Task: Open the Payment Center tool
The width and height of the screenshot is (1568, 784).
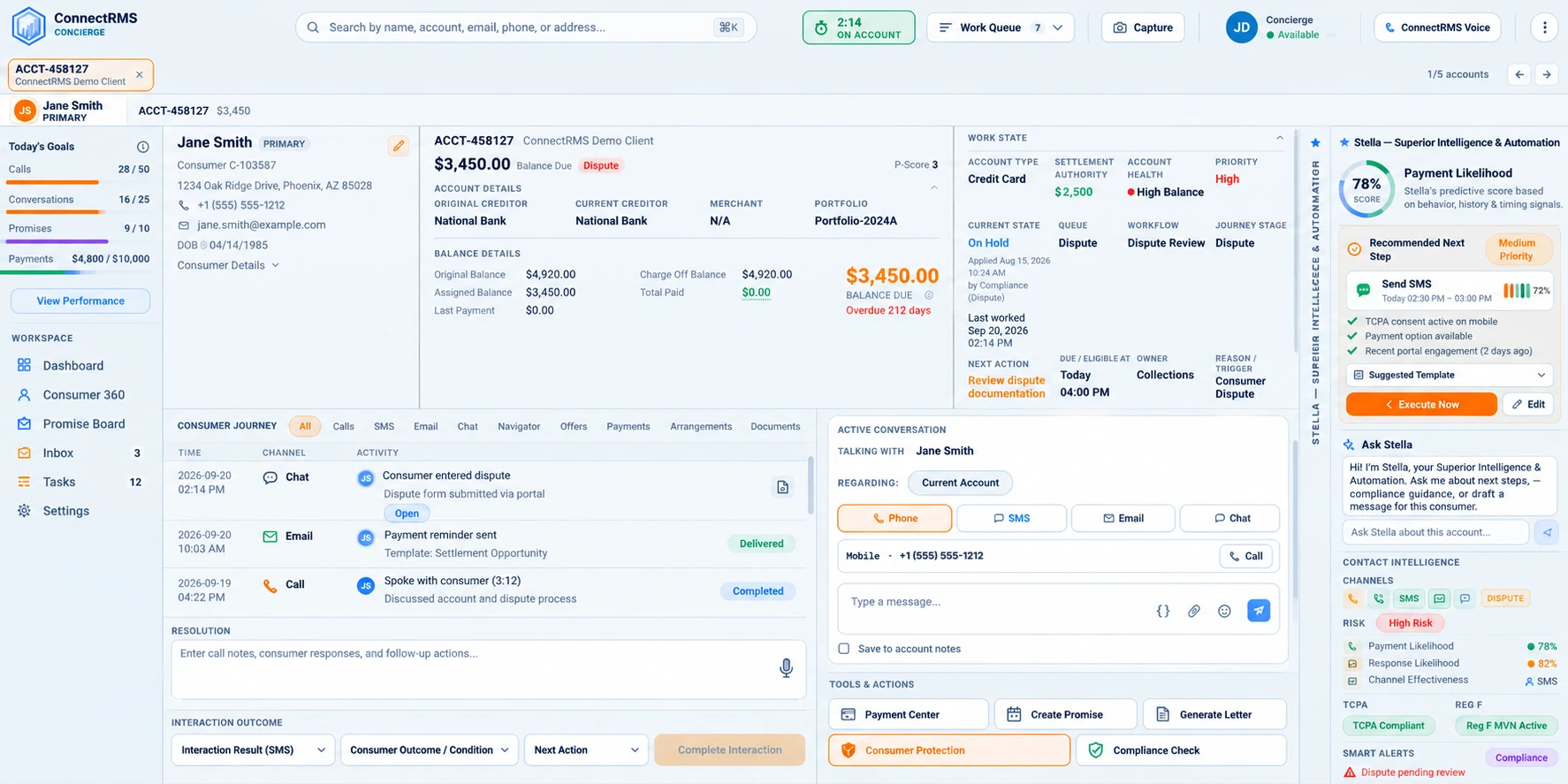Action: (x=909, y=714)
